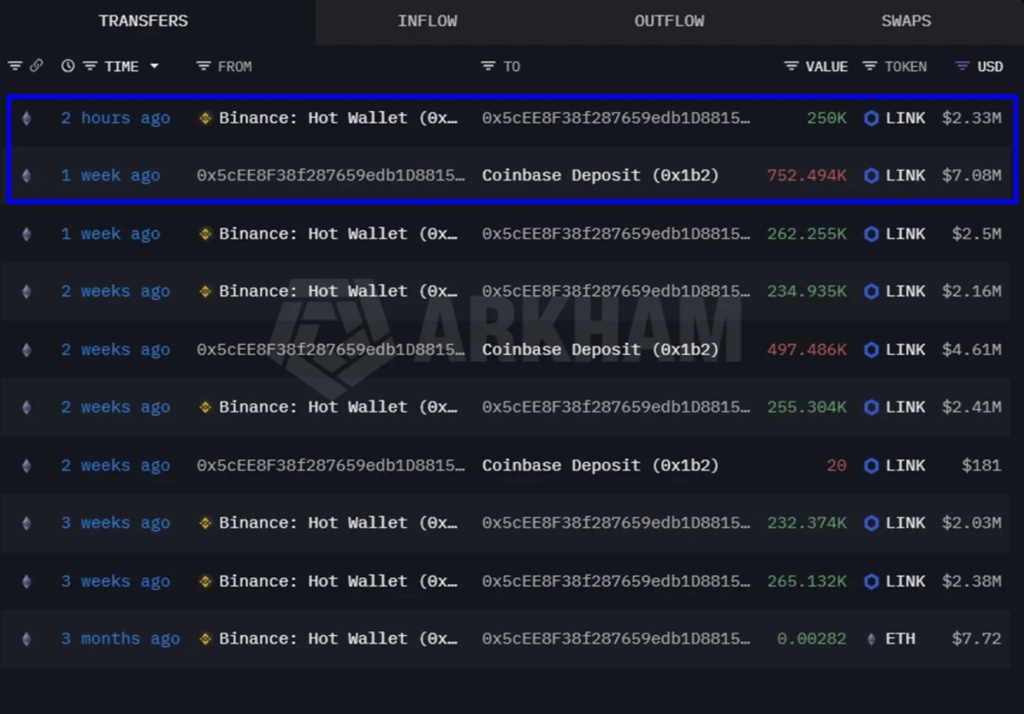Click LINK token icon on $4.61M row

871,350
